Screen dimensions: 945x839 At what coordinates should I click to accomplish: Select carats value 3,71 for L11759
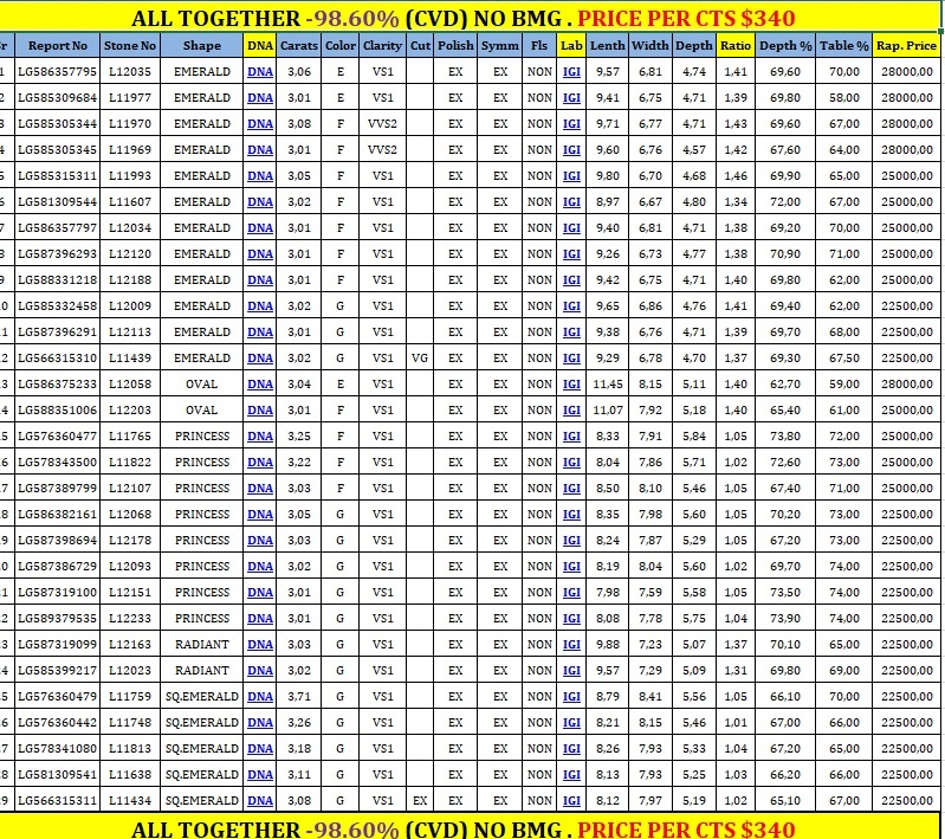tap(299, 697)
